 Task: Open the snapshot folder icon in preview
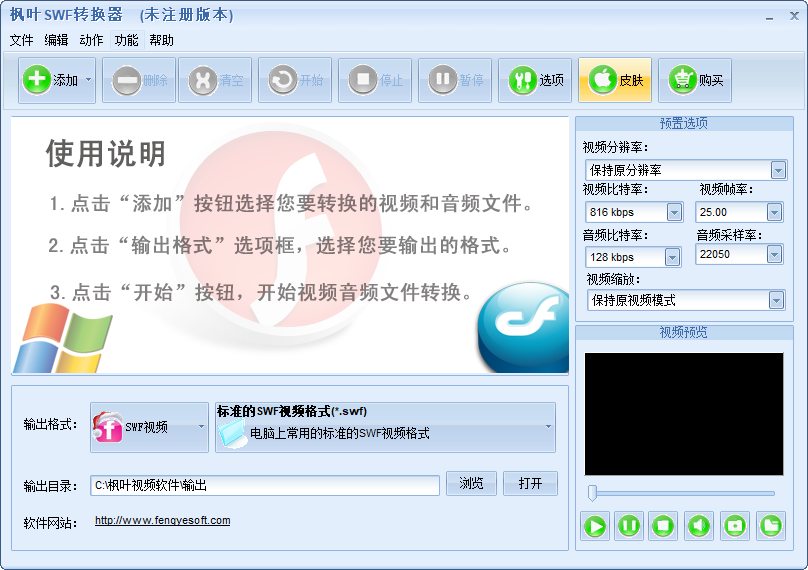click(x=771, y=526)
